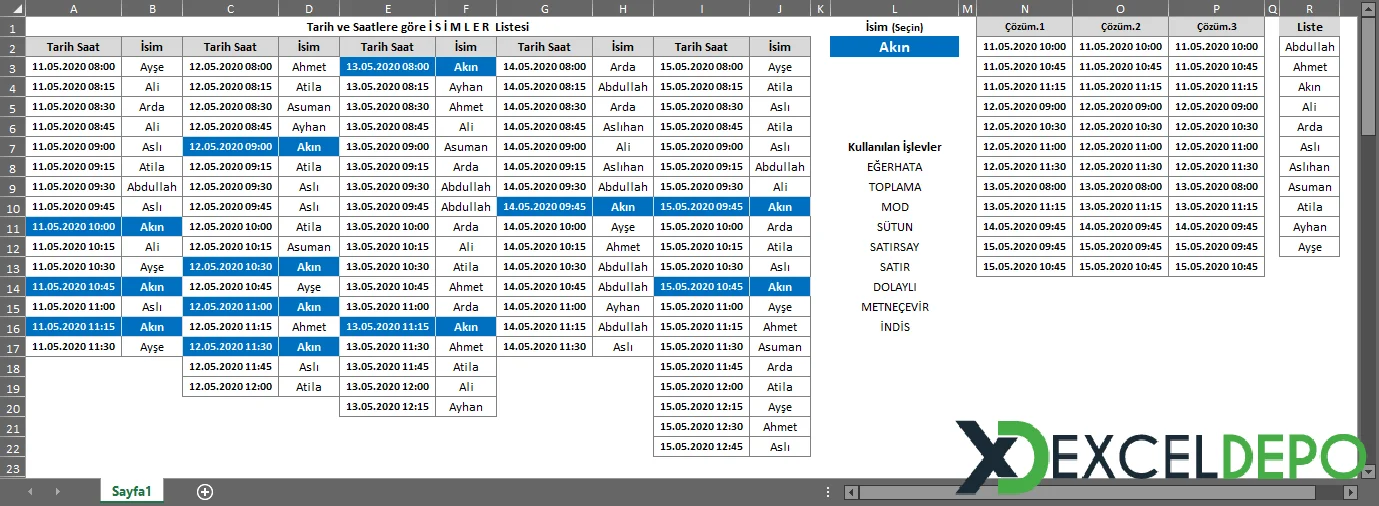Add a new sheet with plus icon

(205, 492)
